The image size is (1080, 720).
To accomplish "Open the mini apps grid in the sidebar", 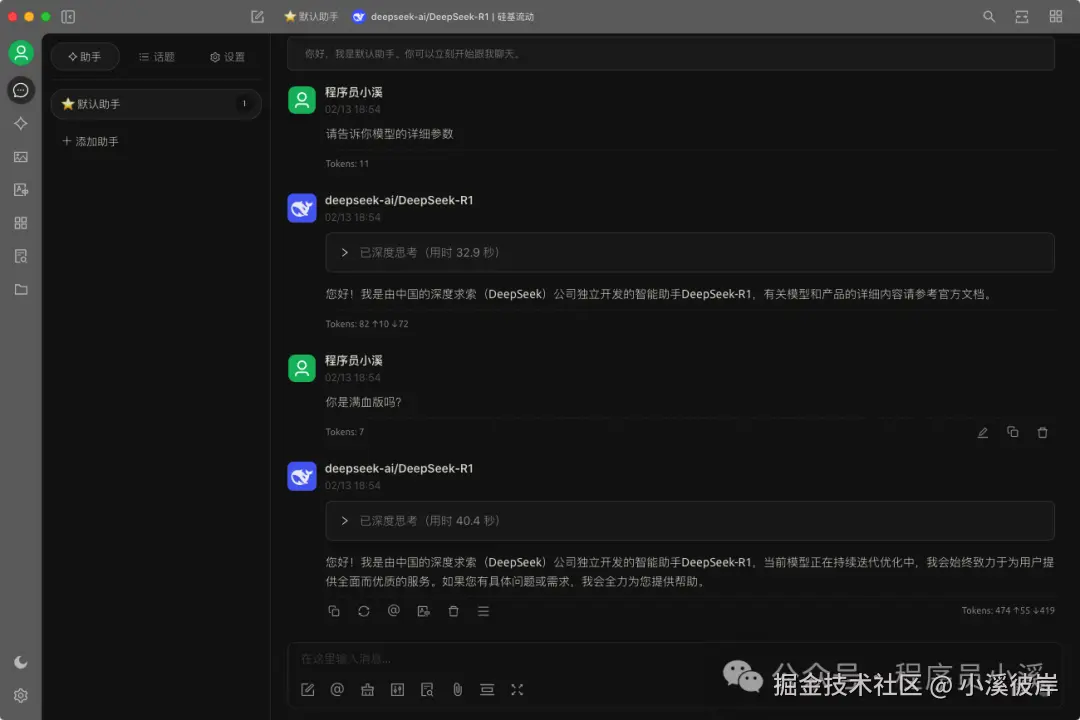I will point(20,223).
